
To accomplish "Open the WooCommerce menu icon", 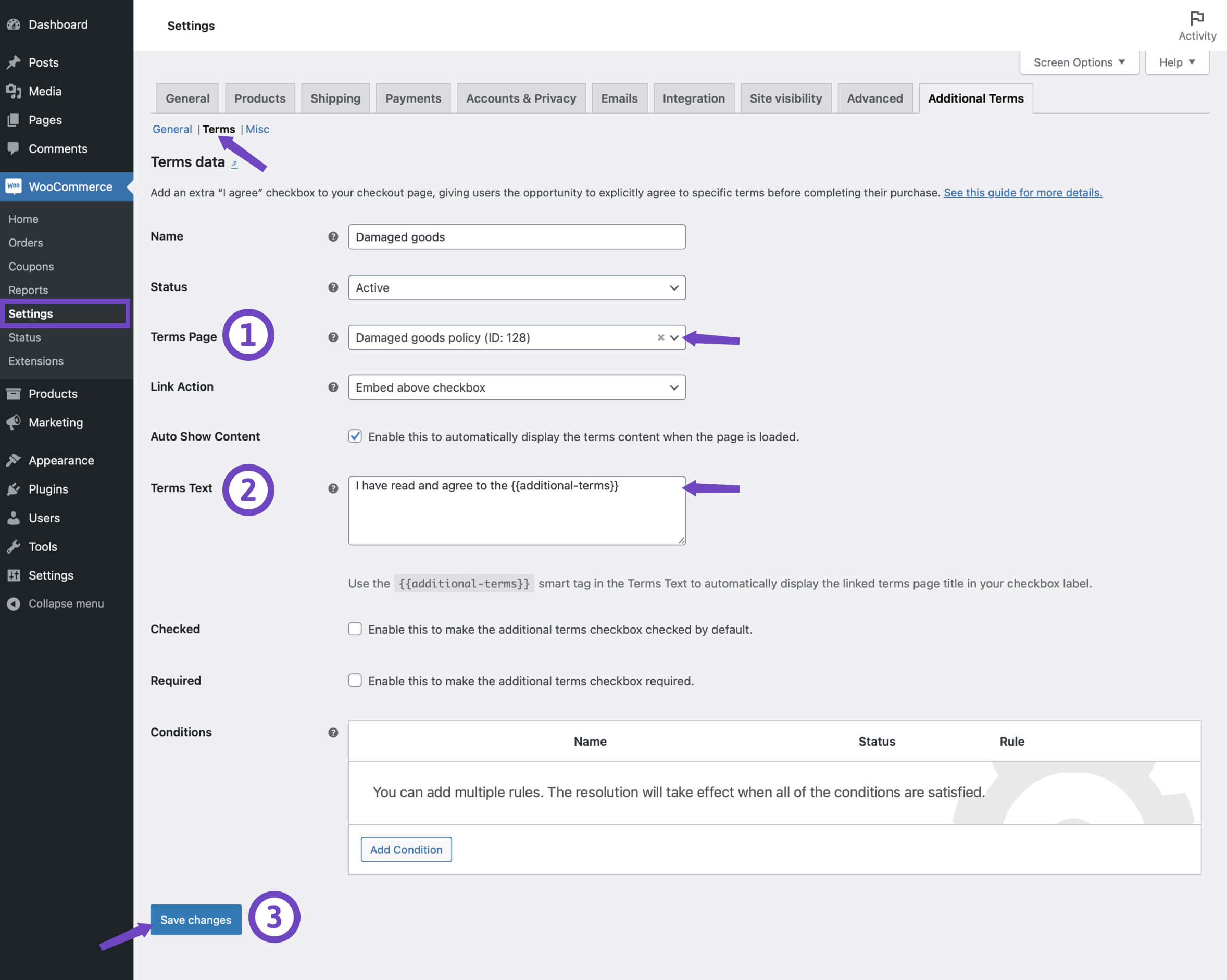I will 14,186.
